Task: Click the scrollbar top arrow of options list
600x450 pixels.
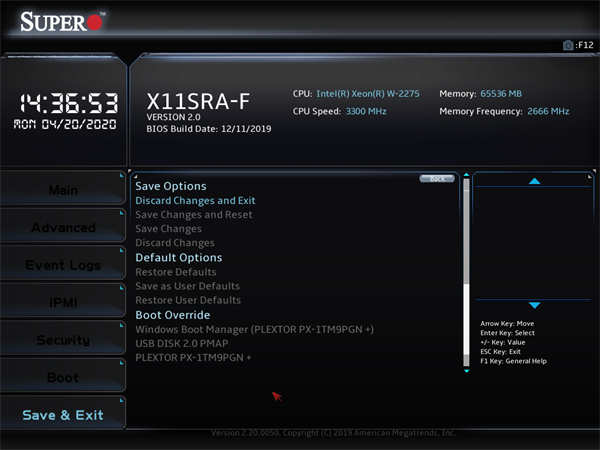Action: coord(466,175)
